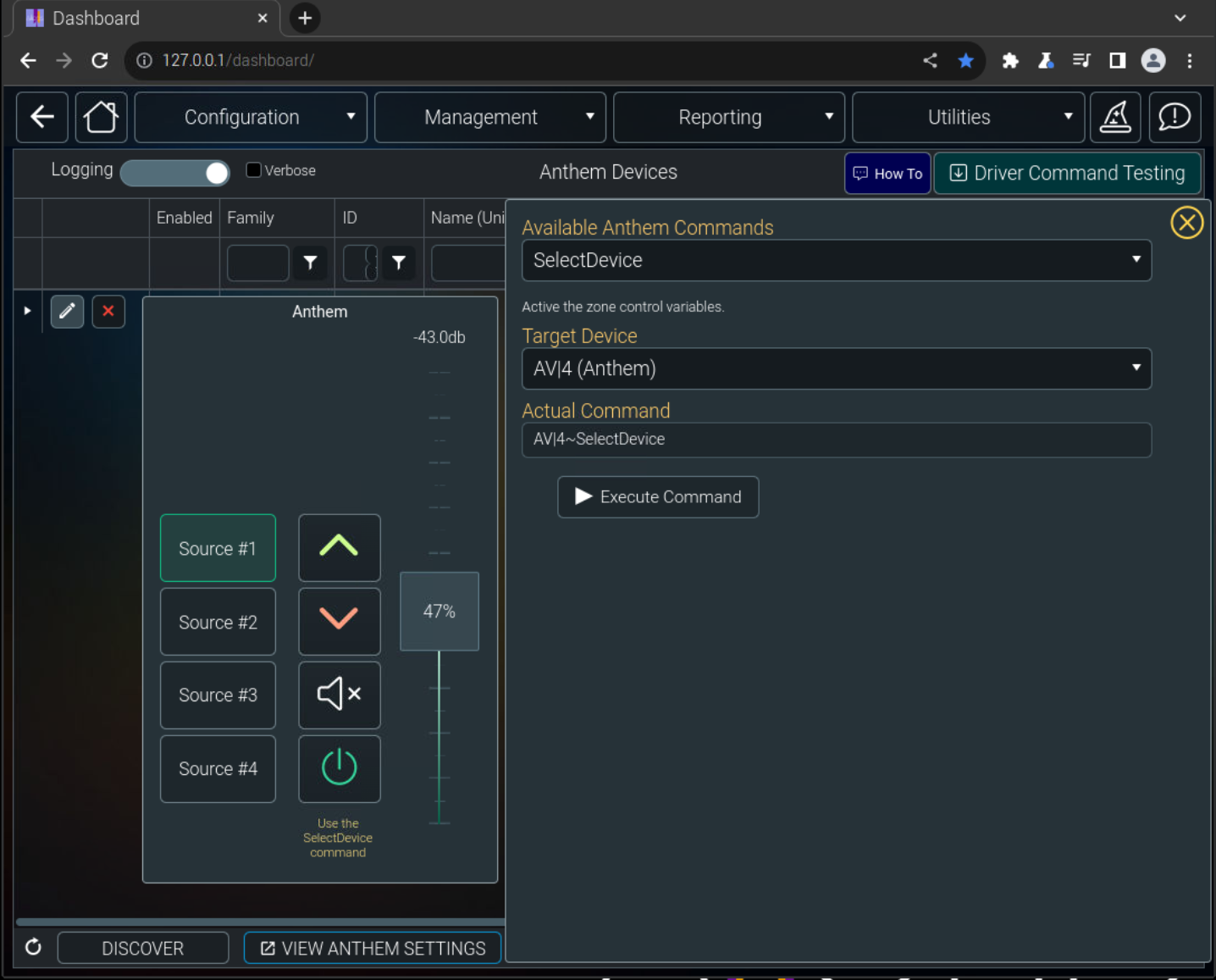Click the DISCOVER button

click(143, 948)
